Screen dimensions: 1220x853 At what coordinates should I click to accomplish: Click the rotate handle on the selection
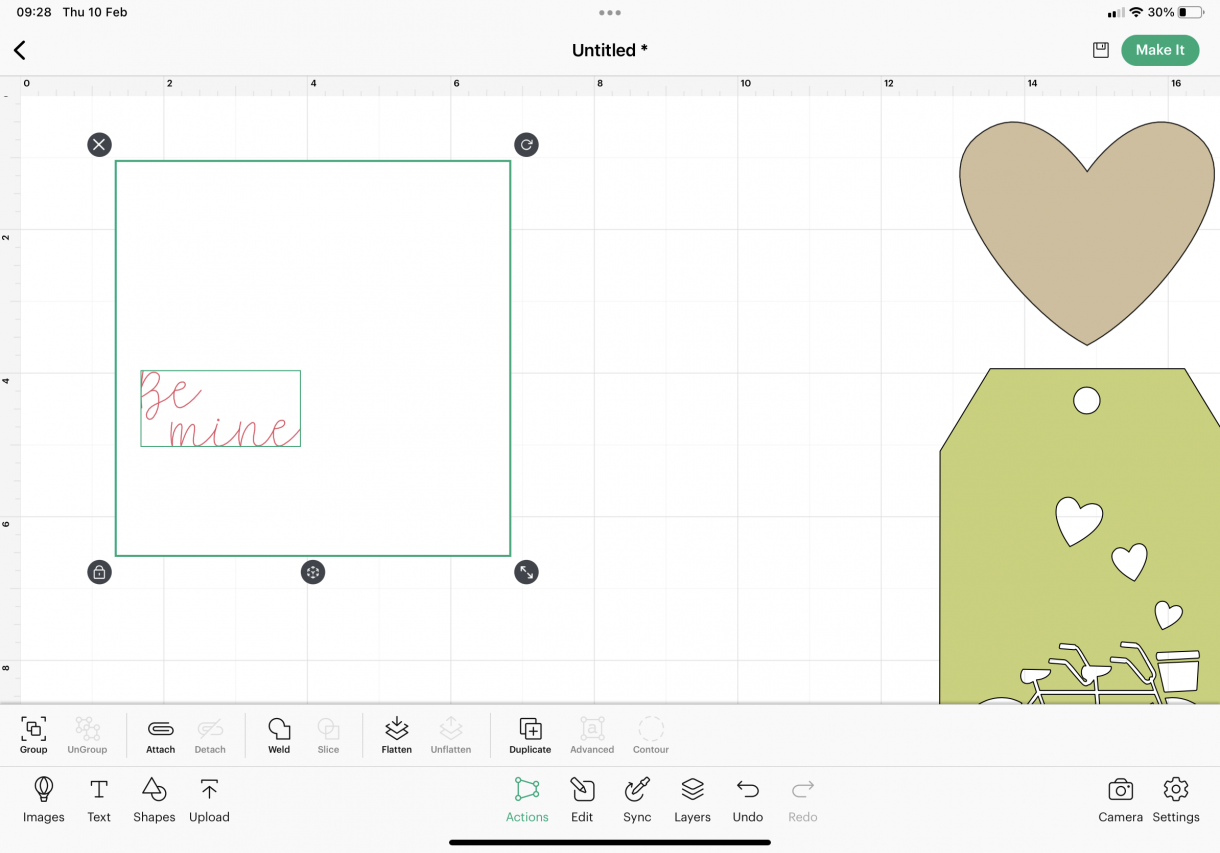point(526,145)
